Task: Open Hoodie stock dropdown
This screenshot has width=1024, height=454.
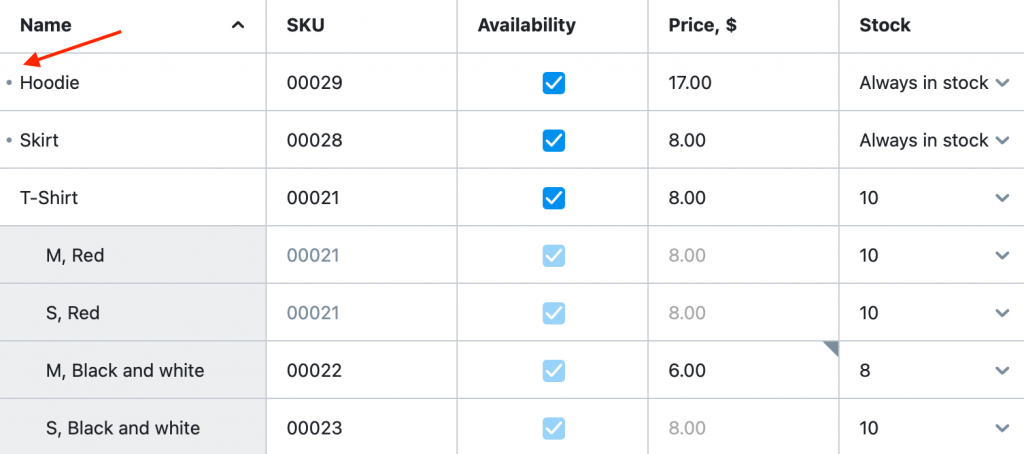Action: pyautogui.click(x=1002, y=83)
